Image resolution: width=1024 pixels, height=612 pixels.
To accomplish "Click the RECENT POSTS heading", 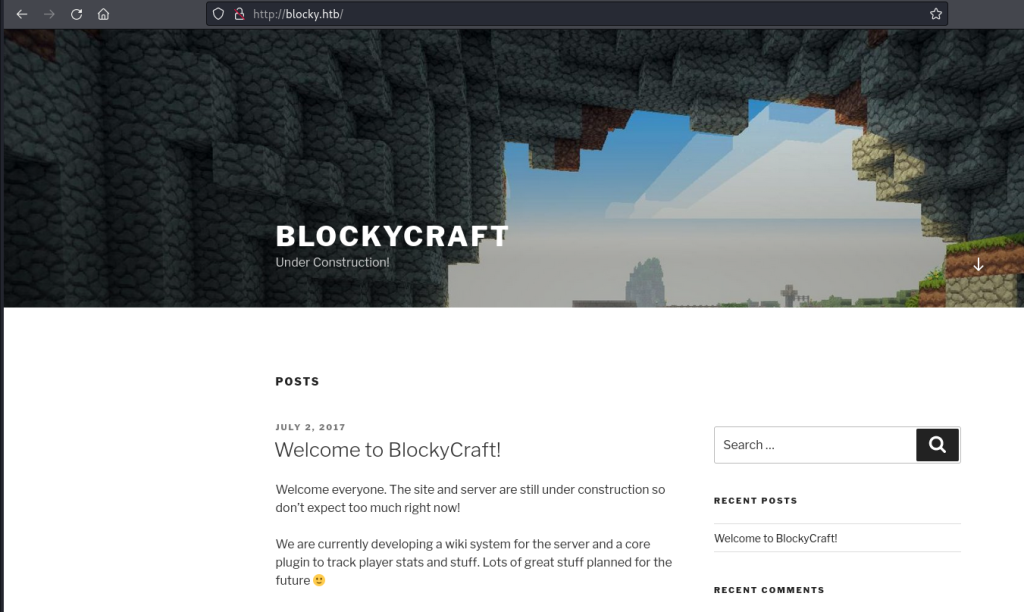I will [756, 501].
